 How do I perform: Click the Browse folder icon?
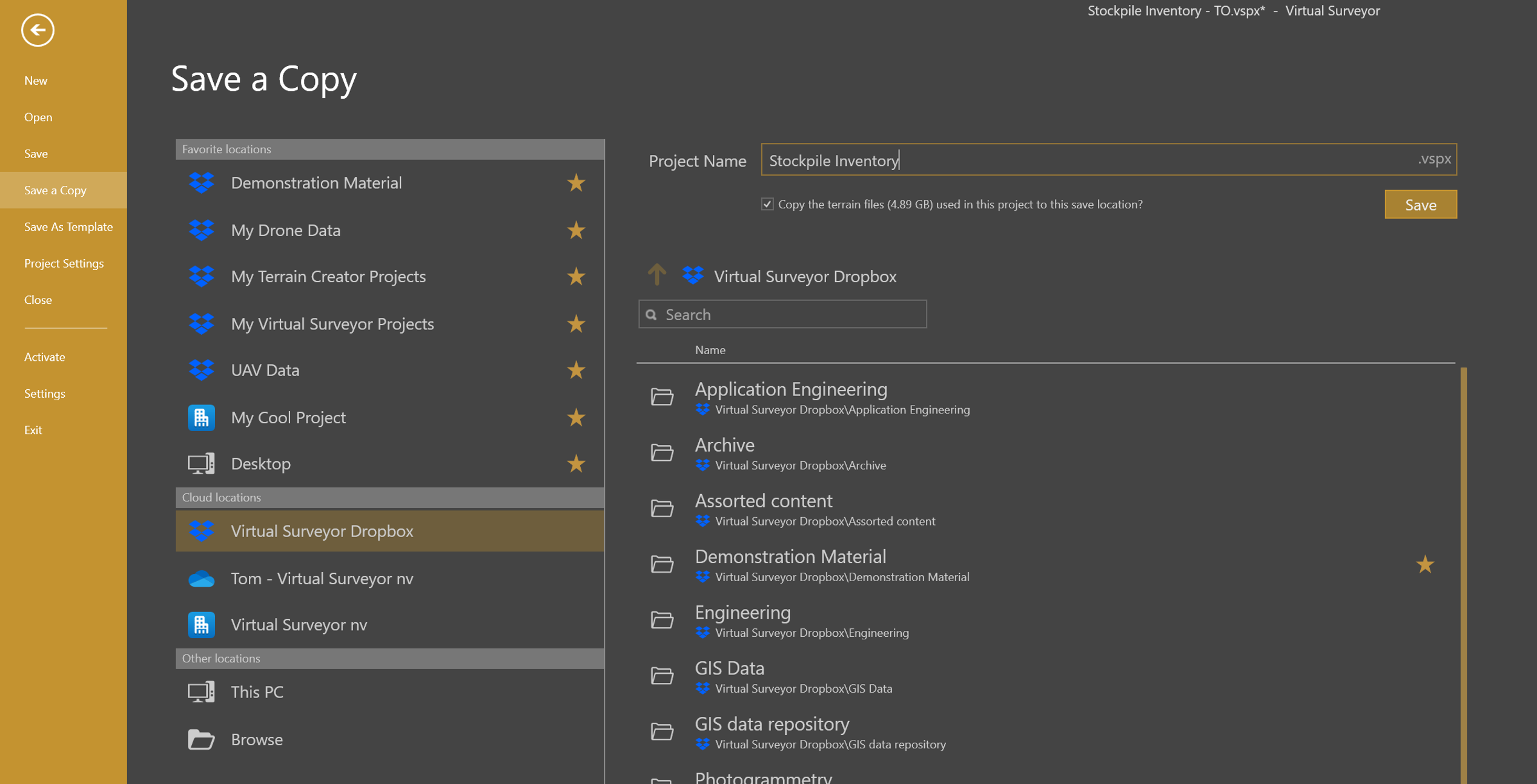pyautogui.click(x=201, y=739)
